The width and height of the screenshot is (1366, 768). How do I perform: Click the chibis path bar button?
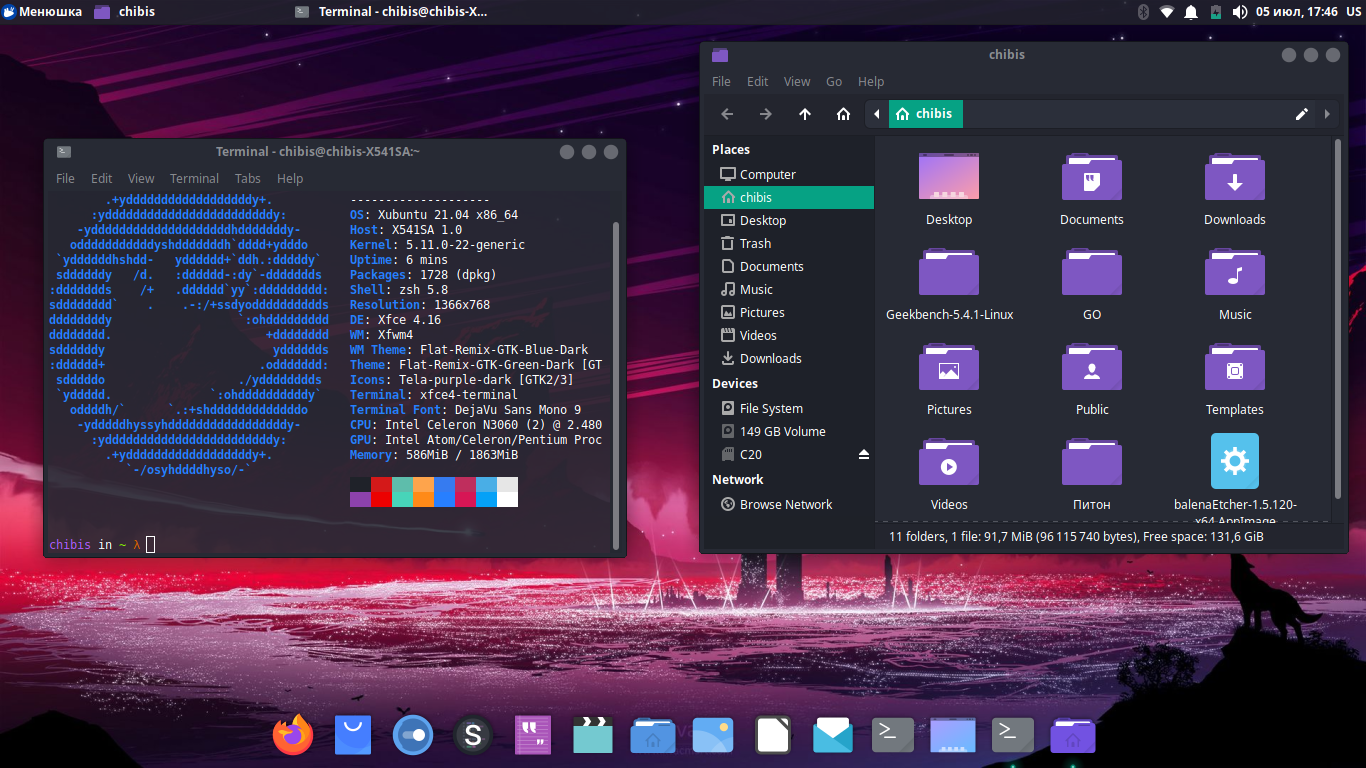(x=926, y=114)
